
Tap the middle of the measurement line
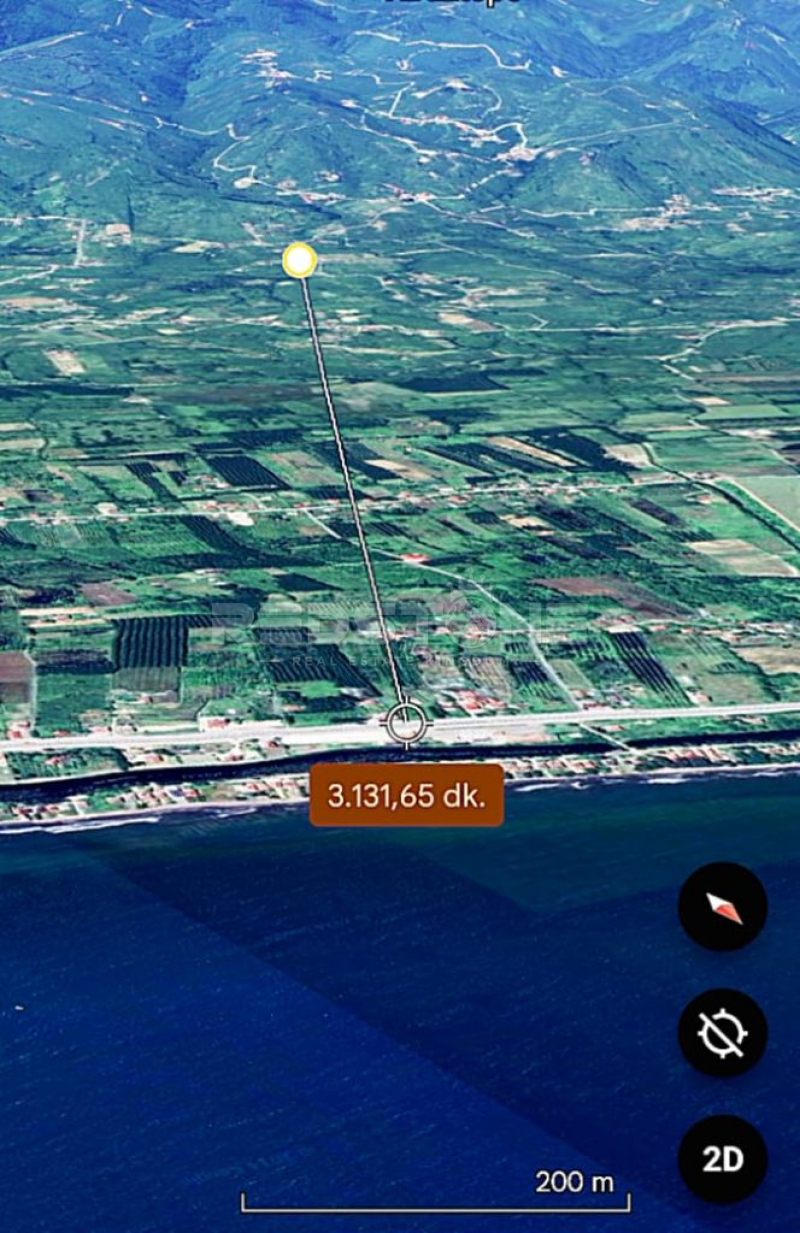click(x=352, y=492)
